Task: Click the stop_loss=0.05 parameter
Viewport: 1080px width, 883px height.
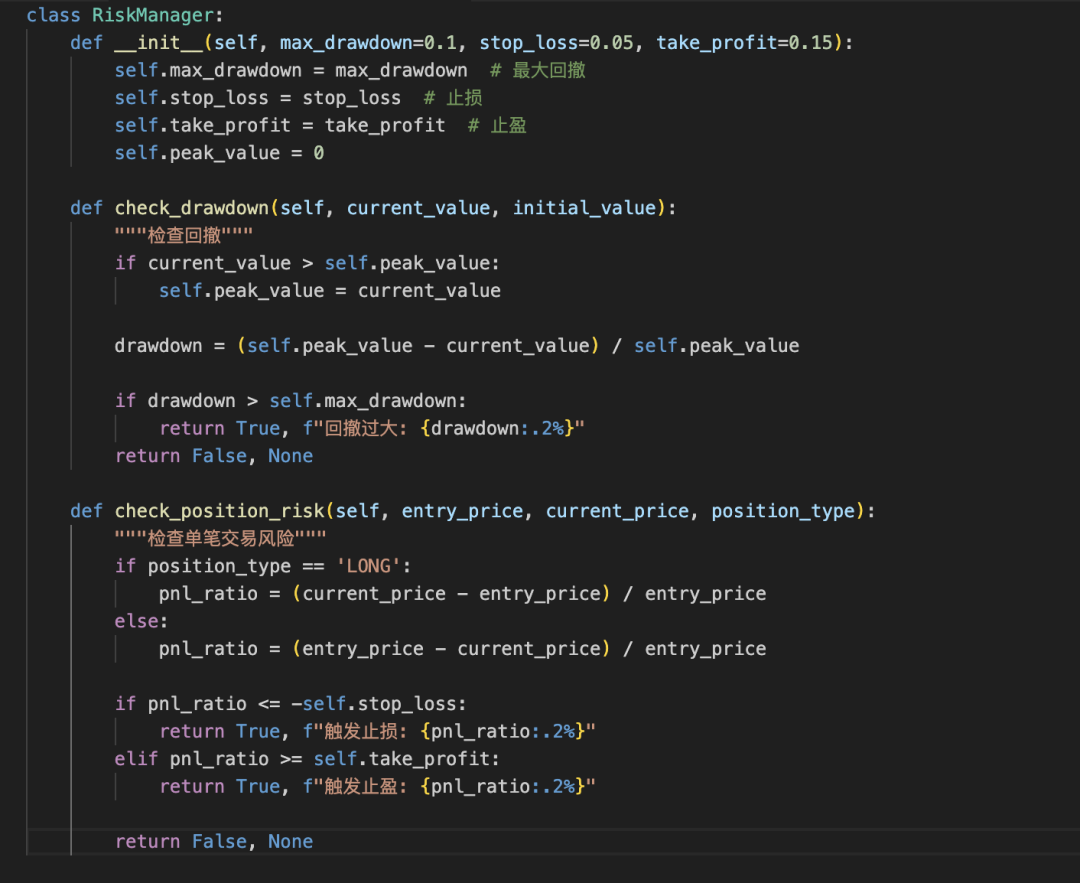Action: click(x=557, y=43)
